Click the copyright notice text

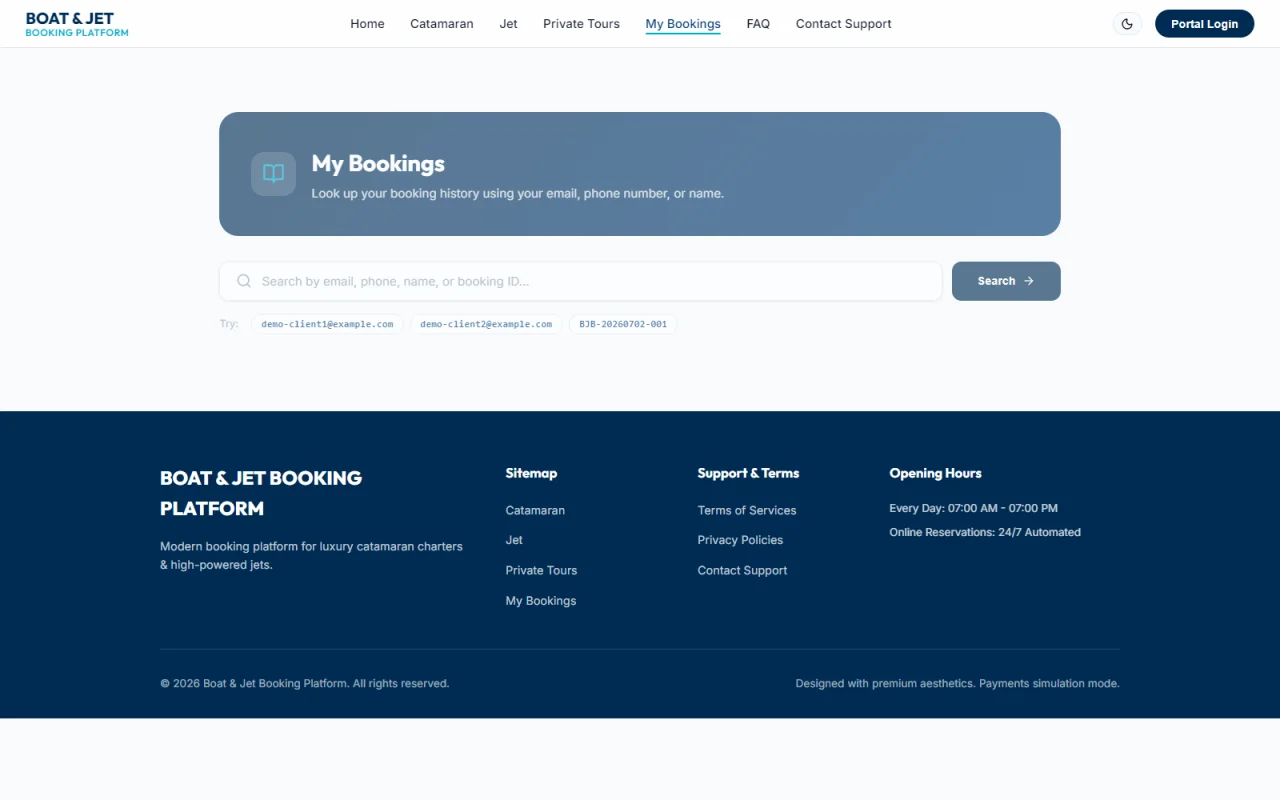[304, 684]
